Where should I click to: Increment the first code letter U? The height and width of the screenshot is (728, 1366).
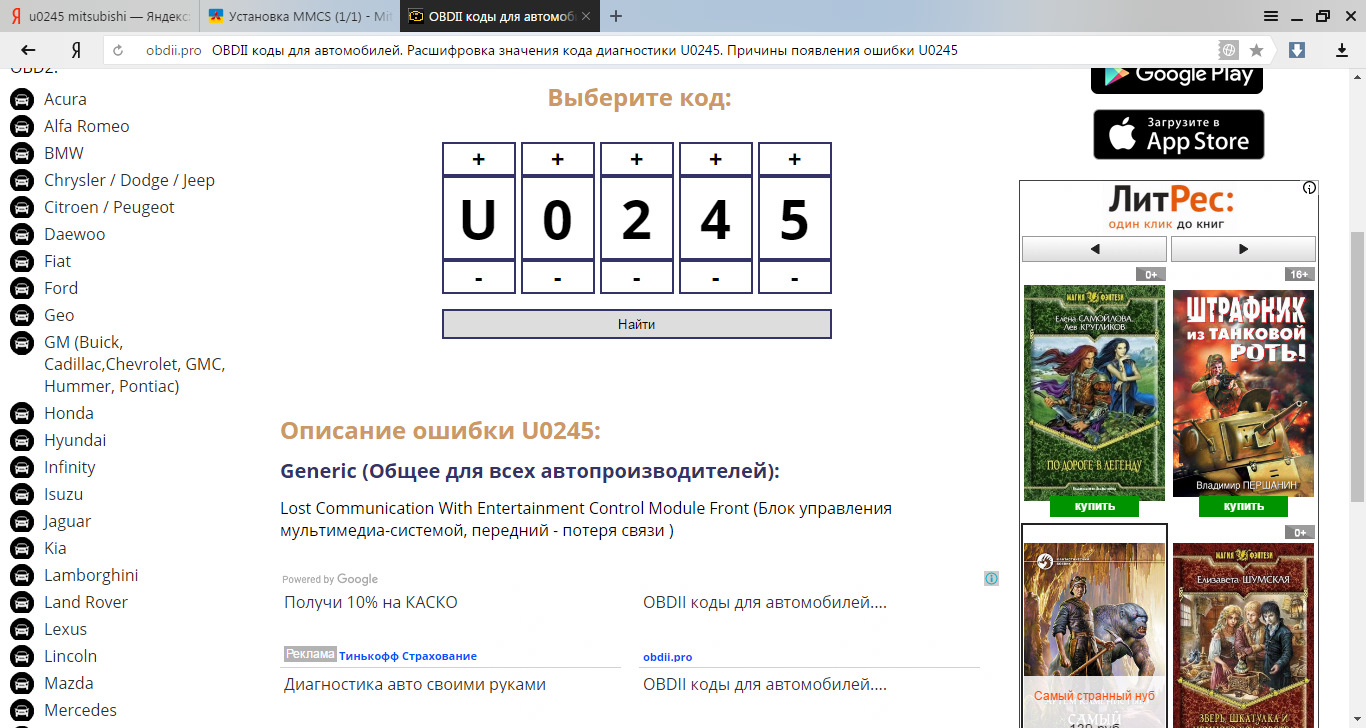[x=479, y=159]
